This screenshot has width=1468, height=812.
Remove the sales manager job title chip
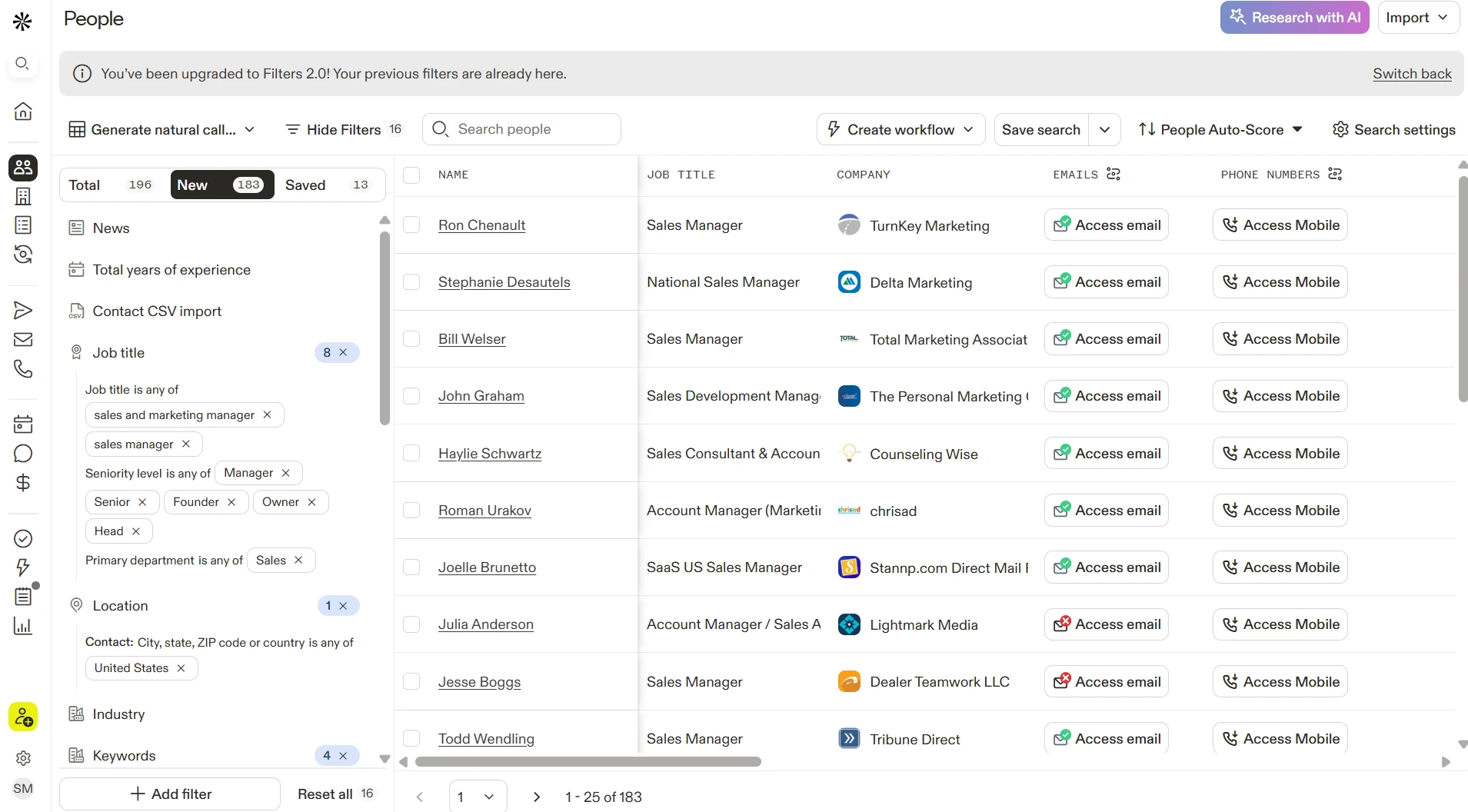(185, 444)
